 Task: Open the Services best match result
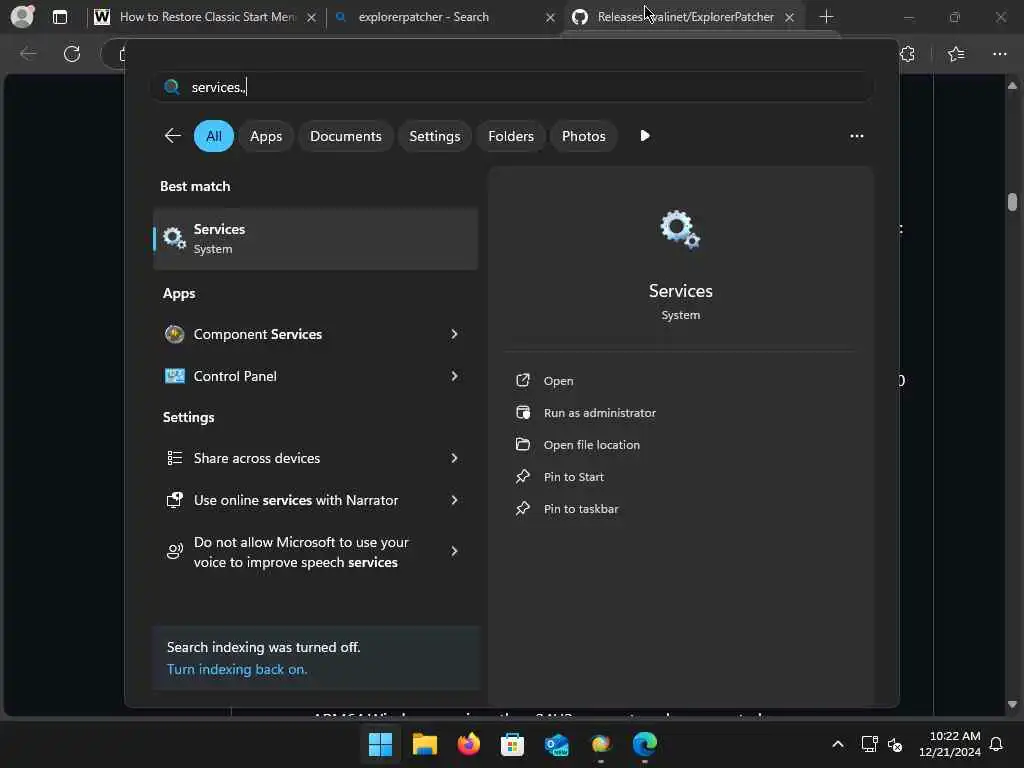[315, 238]
